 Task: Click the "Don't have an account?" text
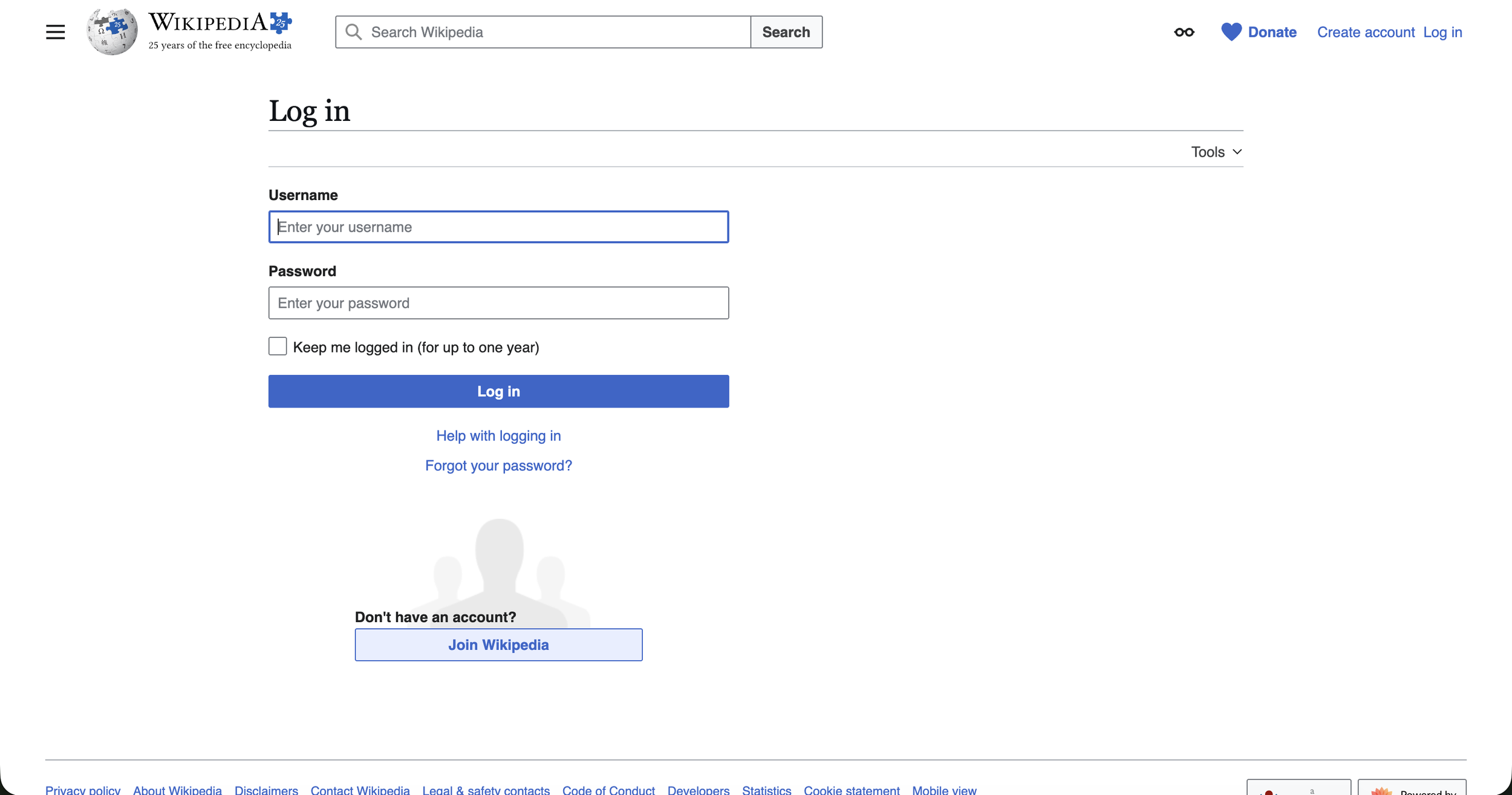[435, 617]
